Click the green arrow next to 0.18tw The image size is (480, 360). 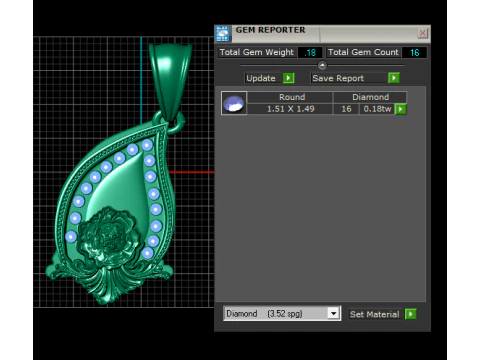click(401, 109)
